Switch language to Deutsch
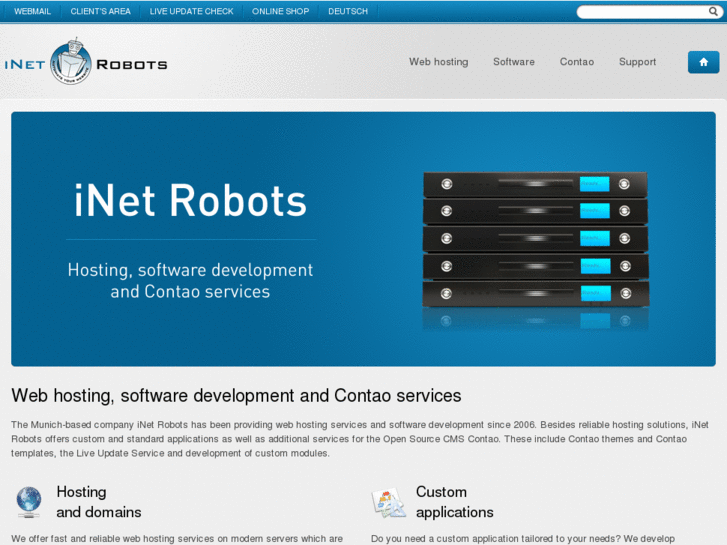Image resolution: width=727 pixels, height=545 pixels. coord(348,12)
